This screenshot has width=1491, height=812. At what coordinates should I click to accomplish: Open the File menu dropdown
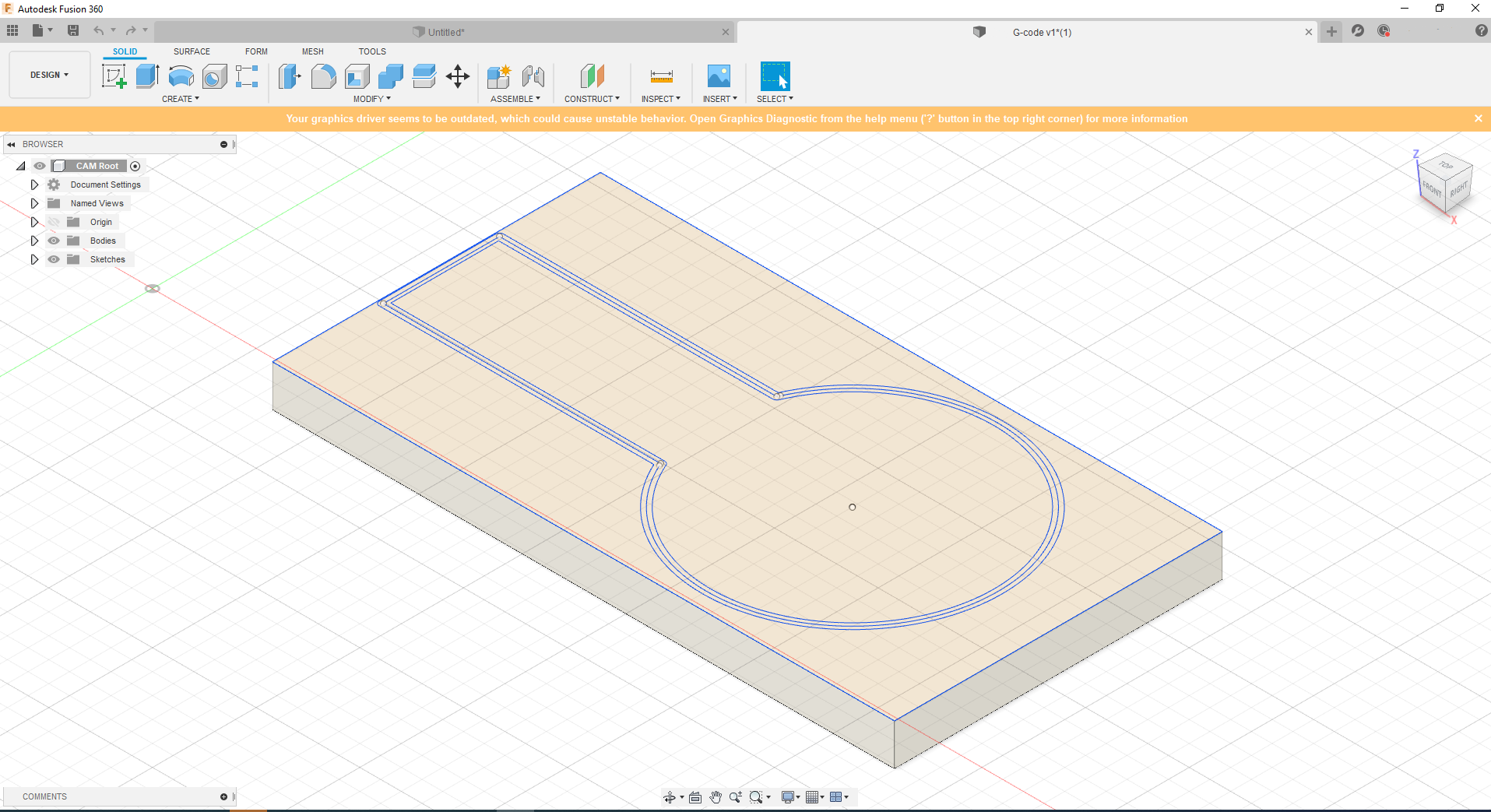(42, 30)
